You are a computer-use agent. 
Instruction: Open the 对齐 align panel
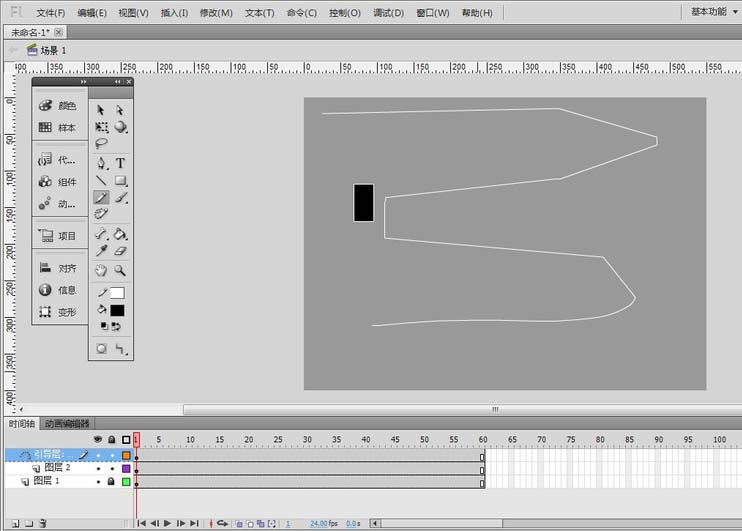[x=57, y=268]
